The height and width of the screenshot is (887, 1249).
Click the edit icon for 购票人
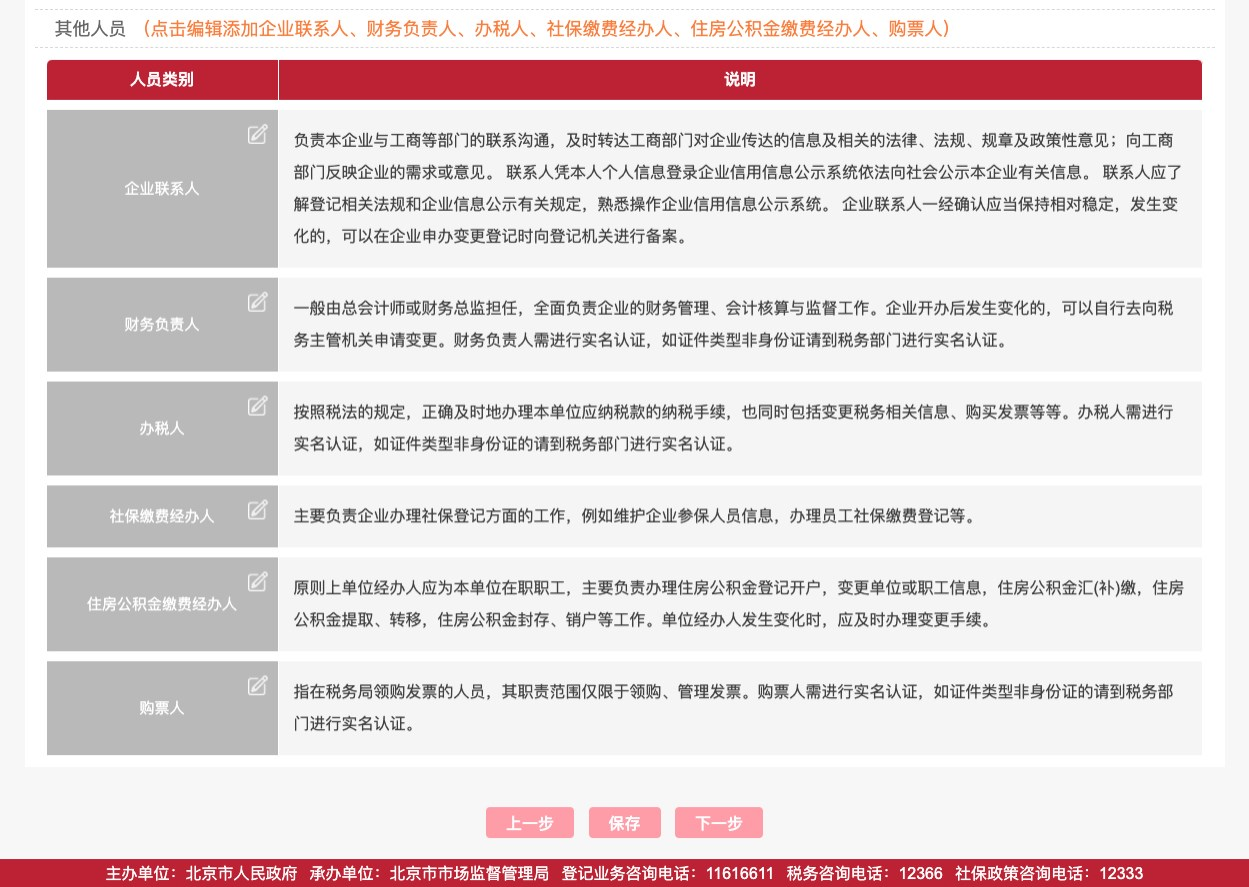pyautogui.click(x=257, y=685)
